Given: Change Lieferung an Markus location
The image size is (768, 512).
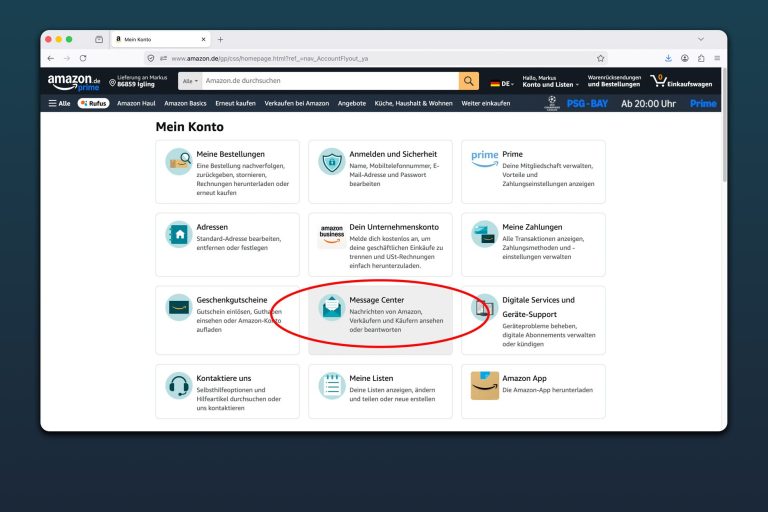Looking at the screenshot, I should coord(138,81).
